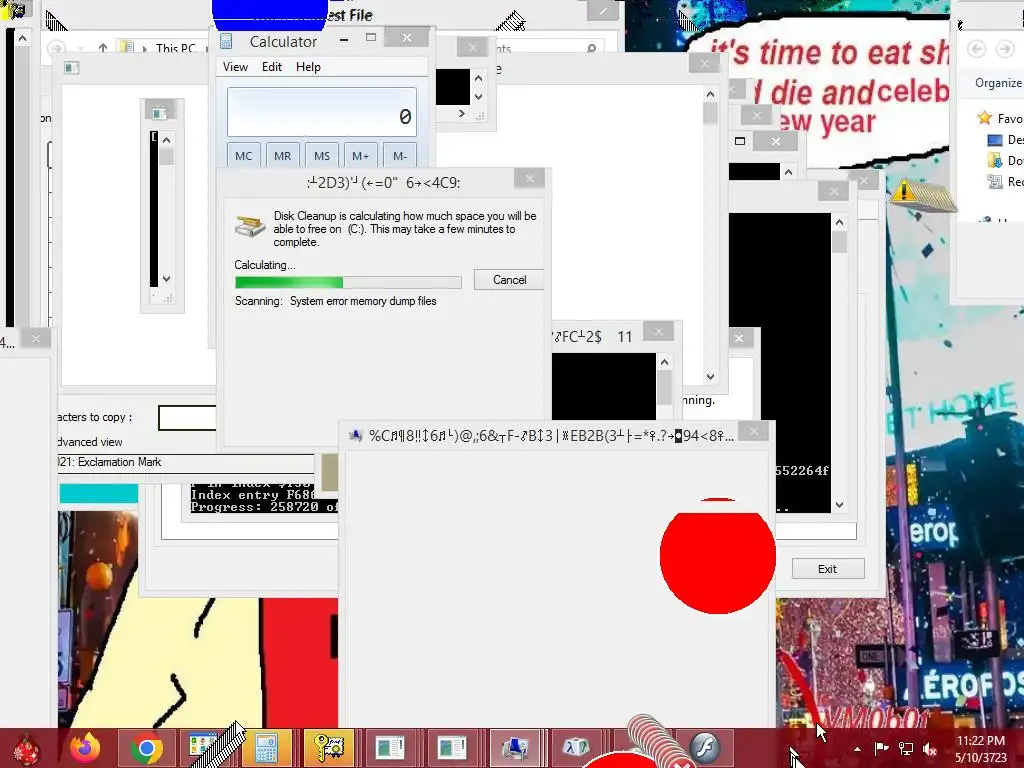Click scroll-down arrow of tall black console
The width and height of the screenshot is (1024, 768).
point(840,505)
